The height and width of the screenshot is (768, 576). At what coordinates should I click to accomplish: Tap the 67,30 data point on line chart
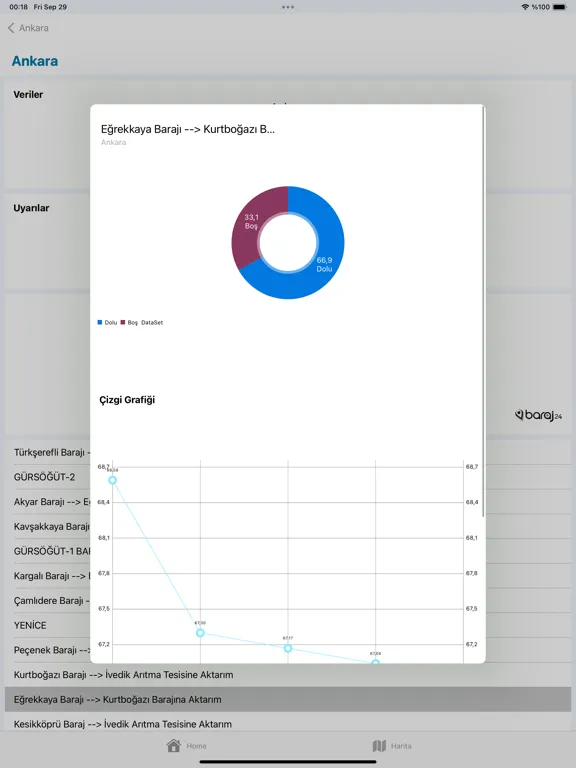click(x=200, y=633)
